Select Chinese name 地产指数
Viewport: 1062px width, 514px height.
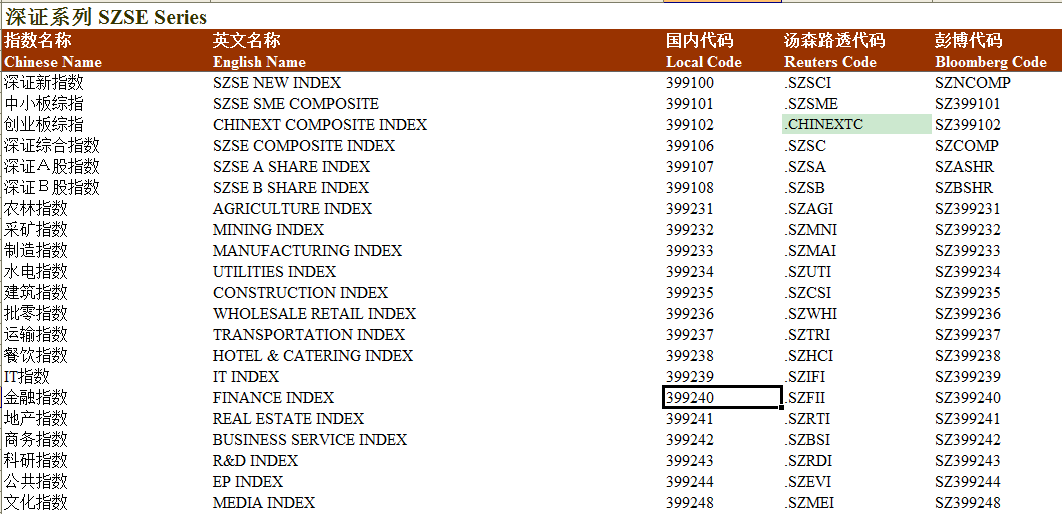tap(36, 419)
